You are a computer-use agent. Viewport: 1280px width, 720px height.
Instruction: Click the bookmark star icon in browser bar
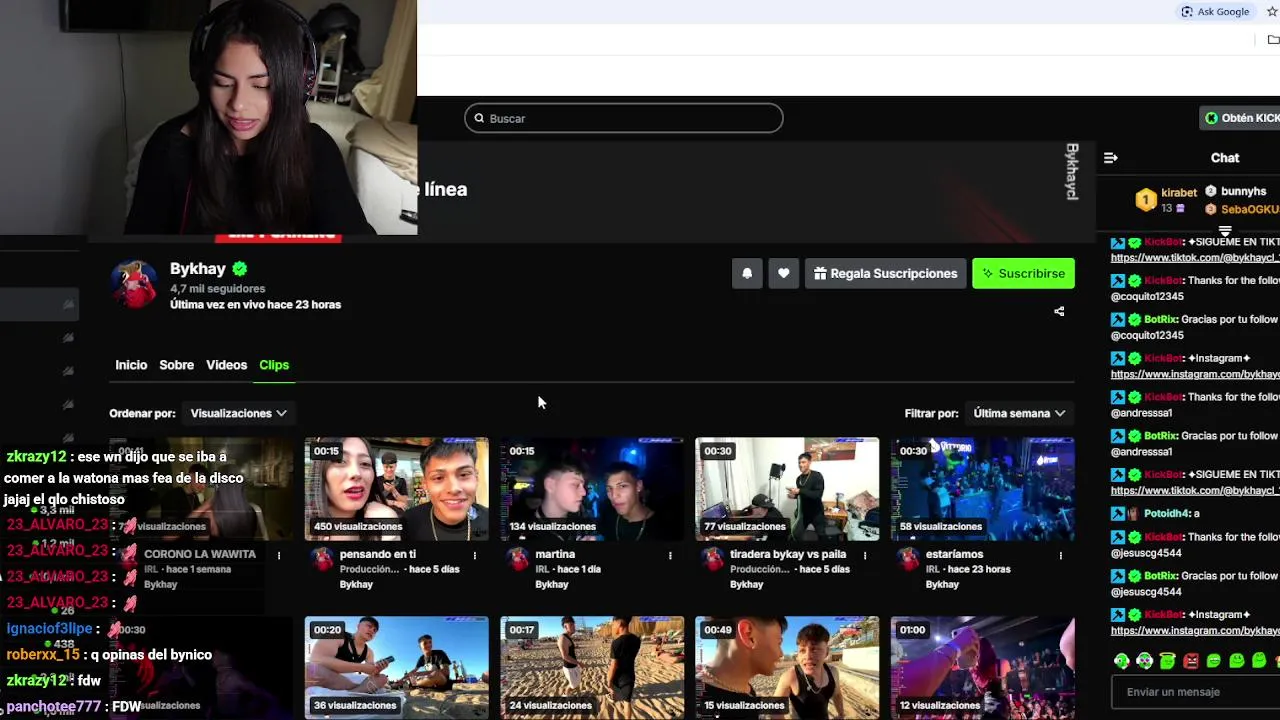tap(1272, 12)
